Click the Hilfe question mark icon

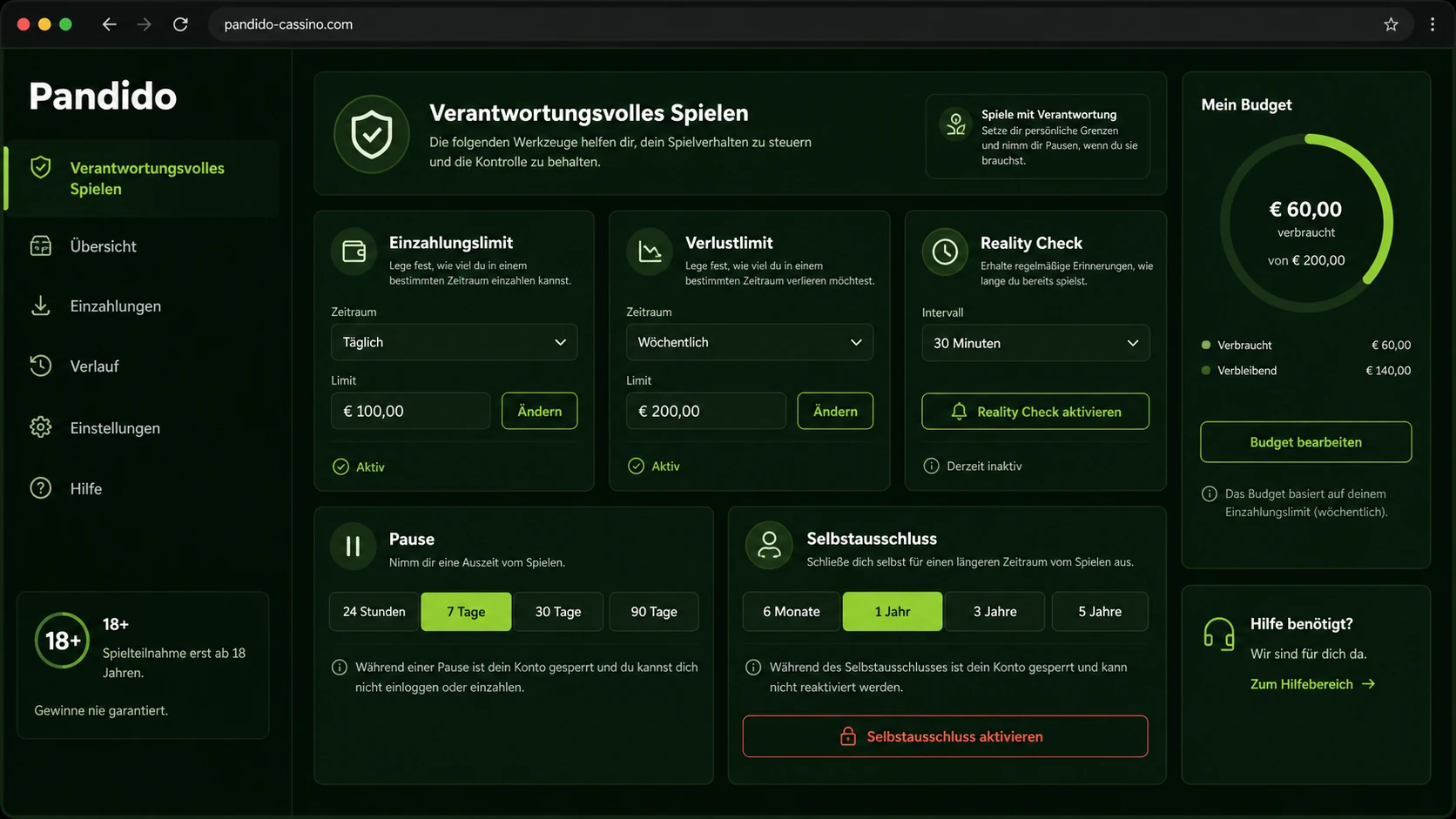pyautogui.click(x=41, y=488)
